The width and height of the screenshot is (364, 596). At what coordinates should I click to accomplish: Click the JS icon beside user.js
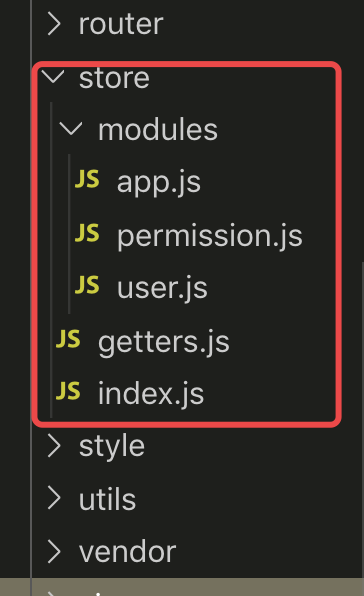87,285
